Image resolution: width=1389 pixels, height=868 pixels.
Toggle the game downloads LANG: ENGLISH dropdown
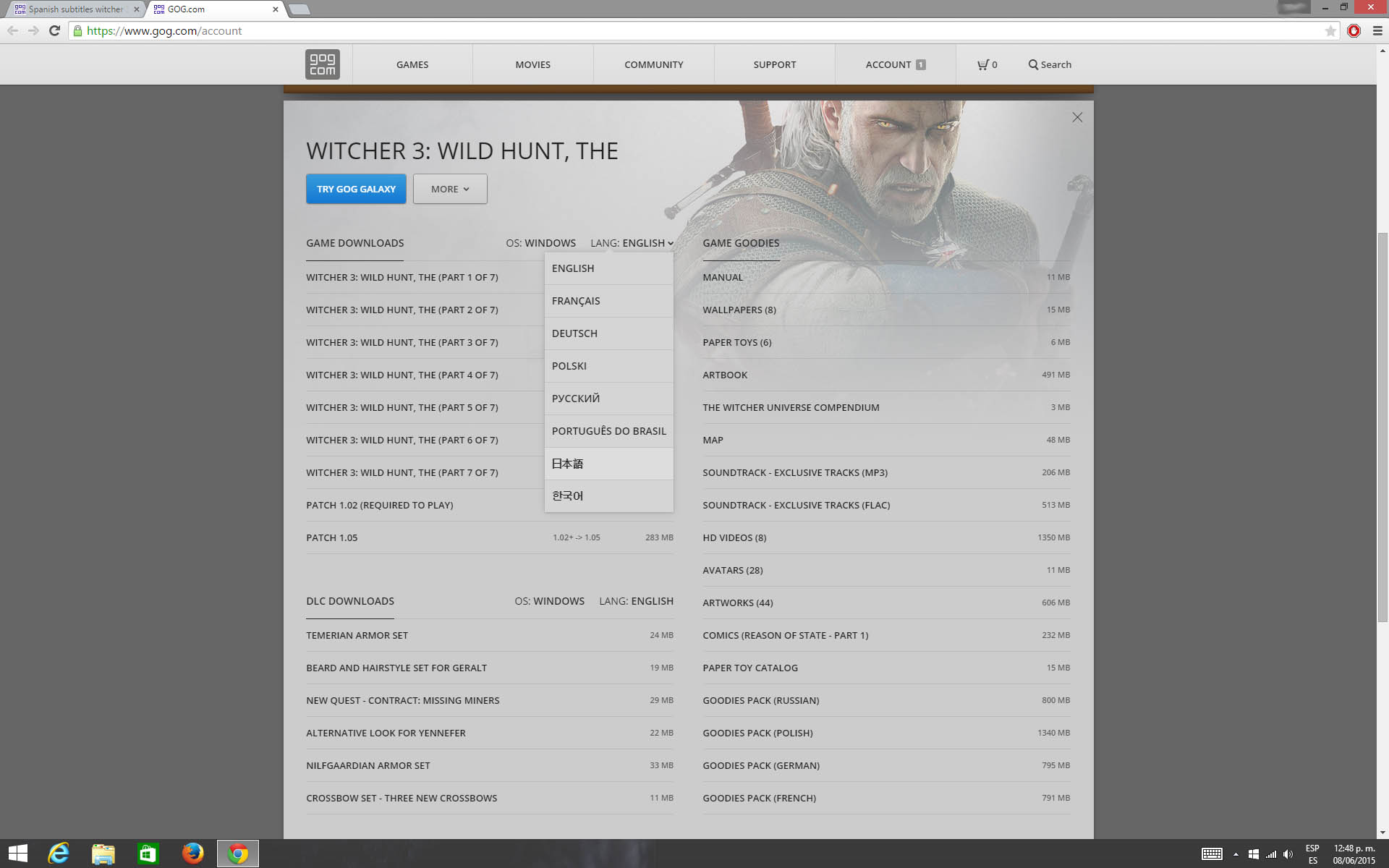632,243
